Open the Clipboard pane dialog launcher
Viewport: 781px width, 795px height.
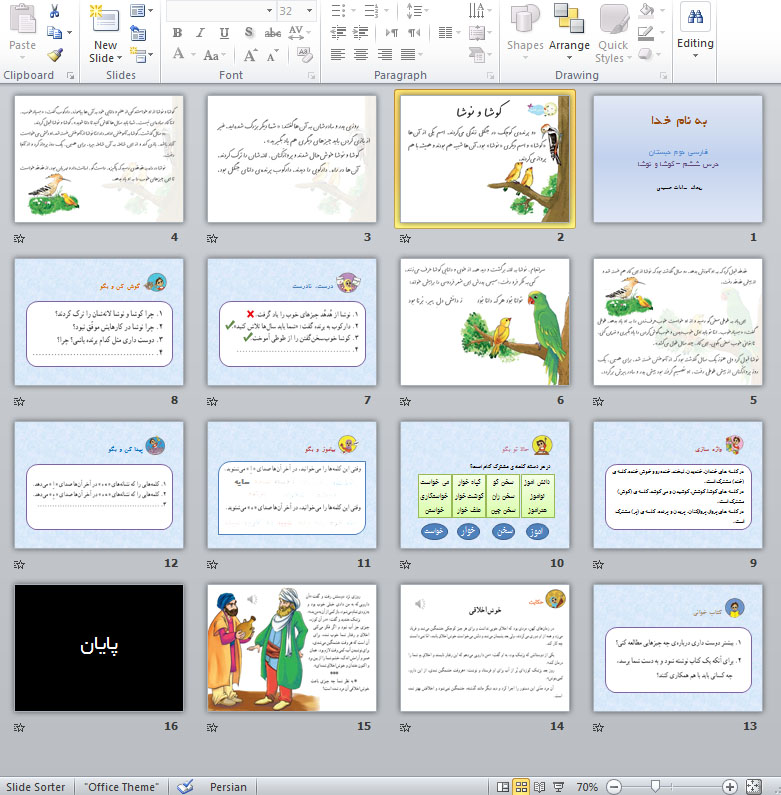coord(70,76)
